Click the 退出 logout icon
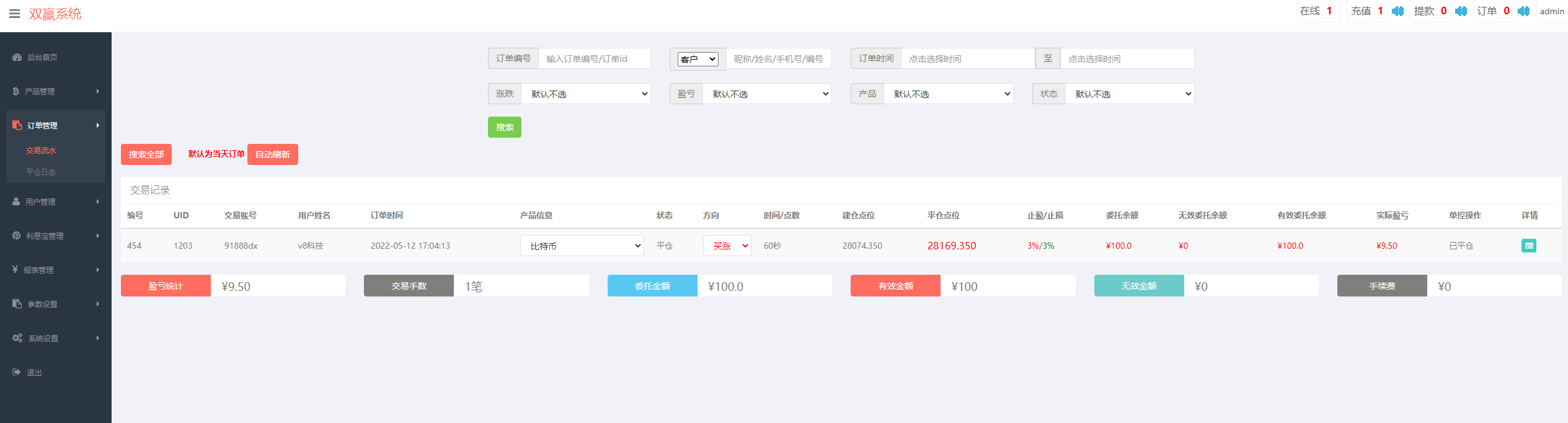Viewport: 1568px width, 423px height. pyautogui.click(x=17, y=372)
